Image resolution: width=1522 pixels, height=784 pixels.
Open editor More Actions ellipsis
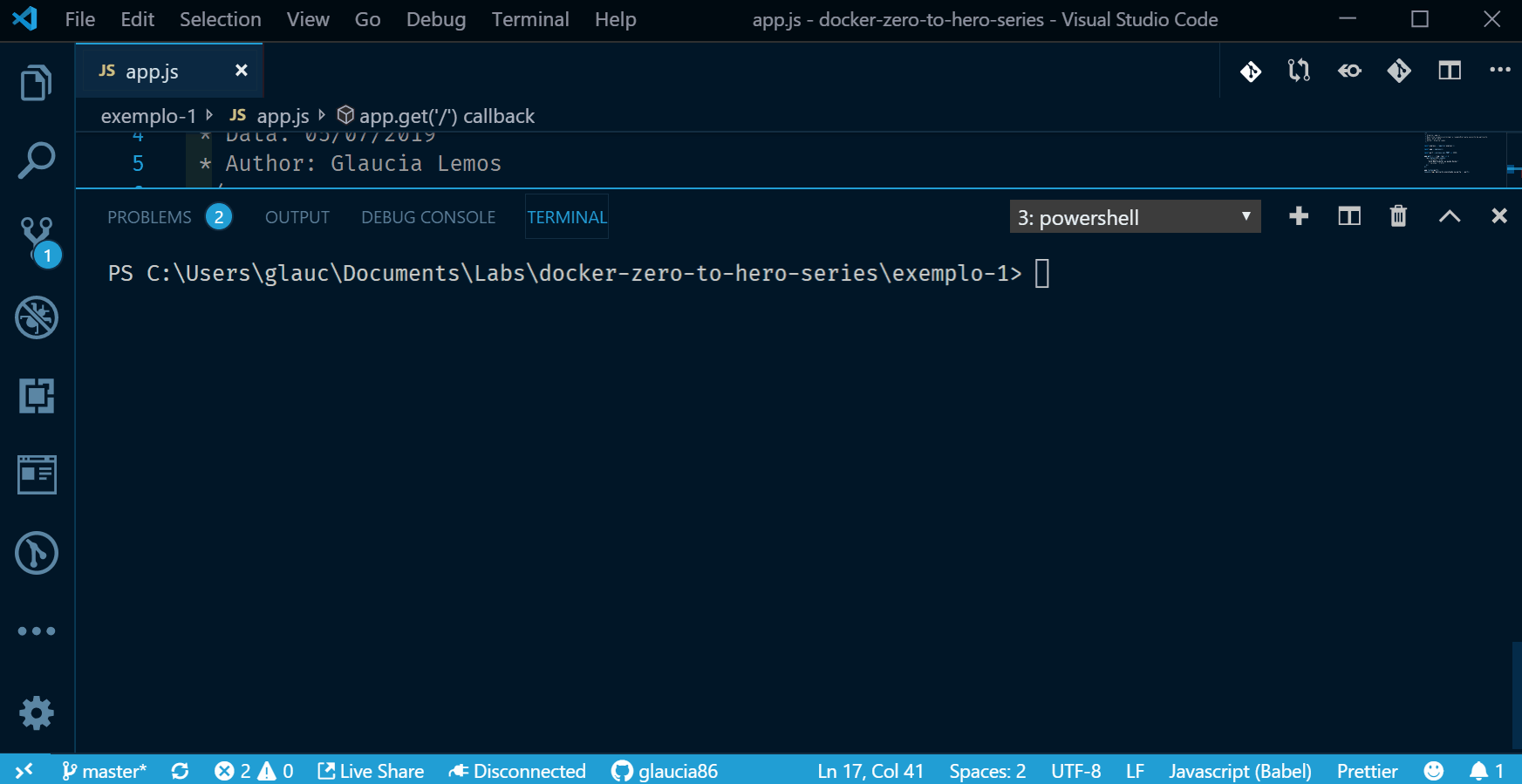1500,70
